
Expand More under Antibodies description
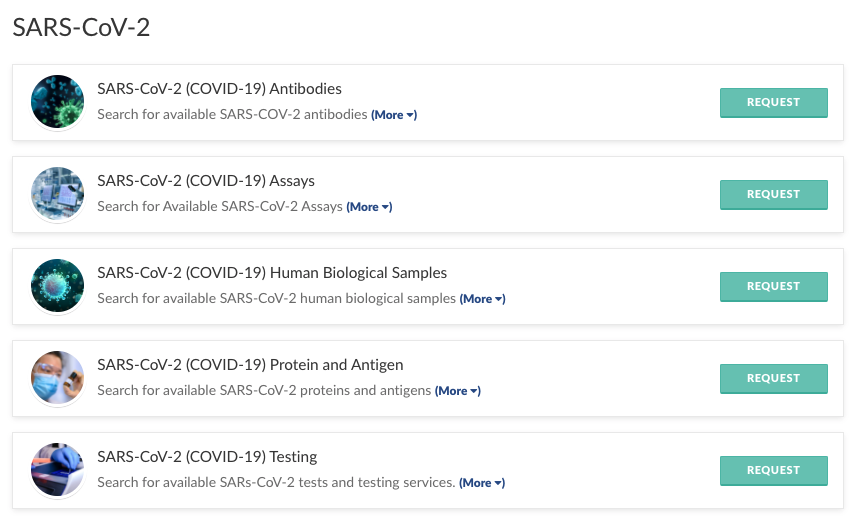[x=394, y=115]
